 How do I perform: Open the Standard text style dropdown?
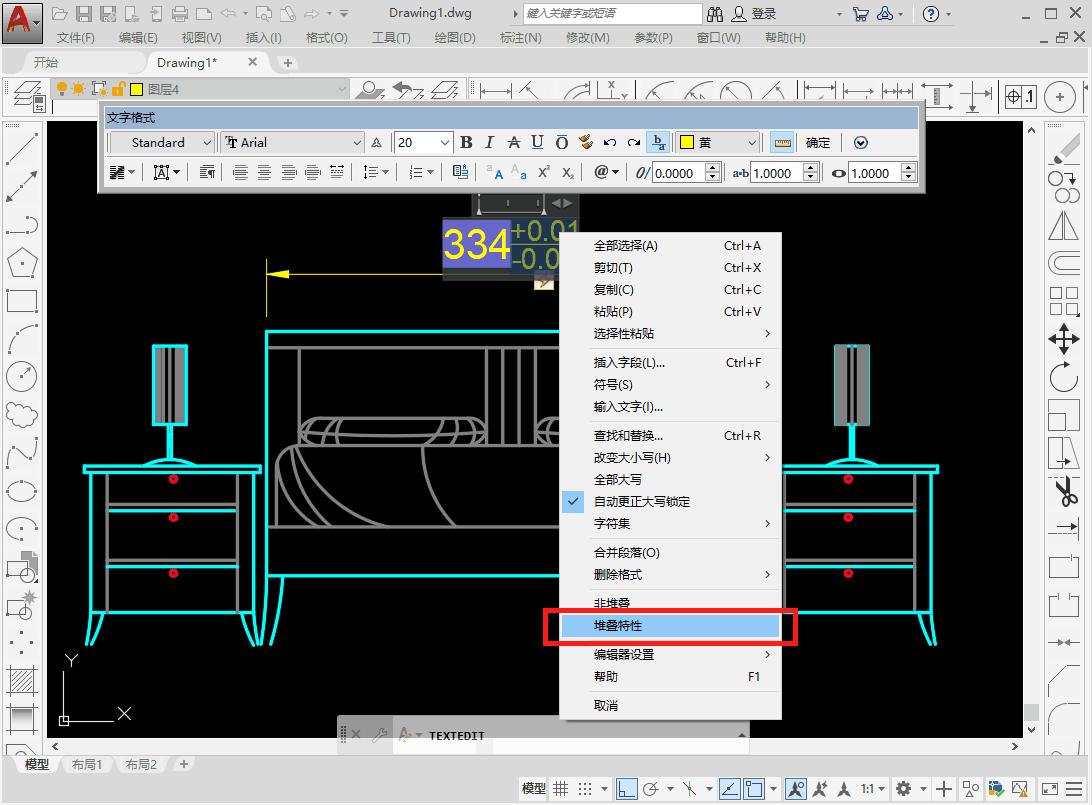coord(207,143)
